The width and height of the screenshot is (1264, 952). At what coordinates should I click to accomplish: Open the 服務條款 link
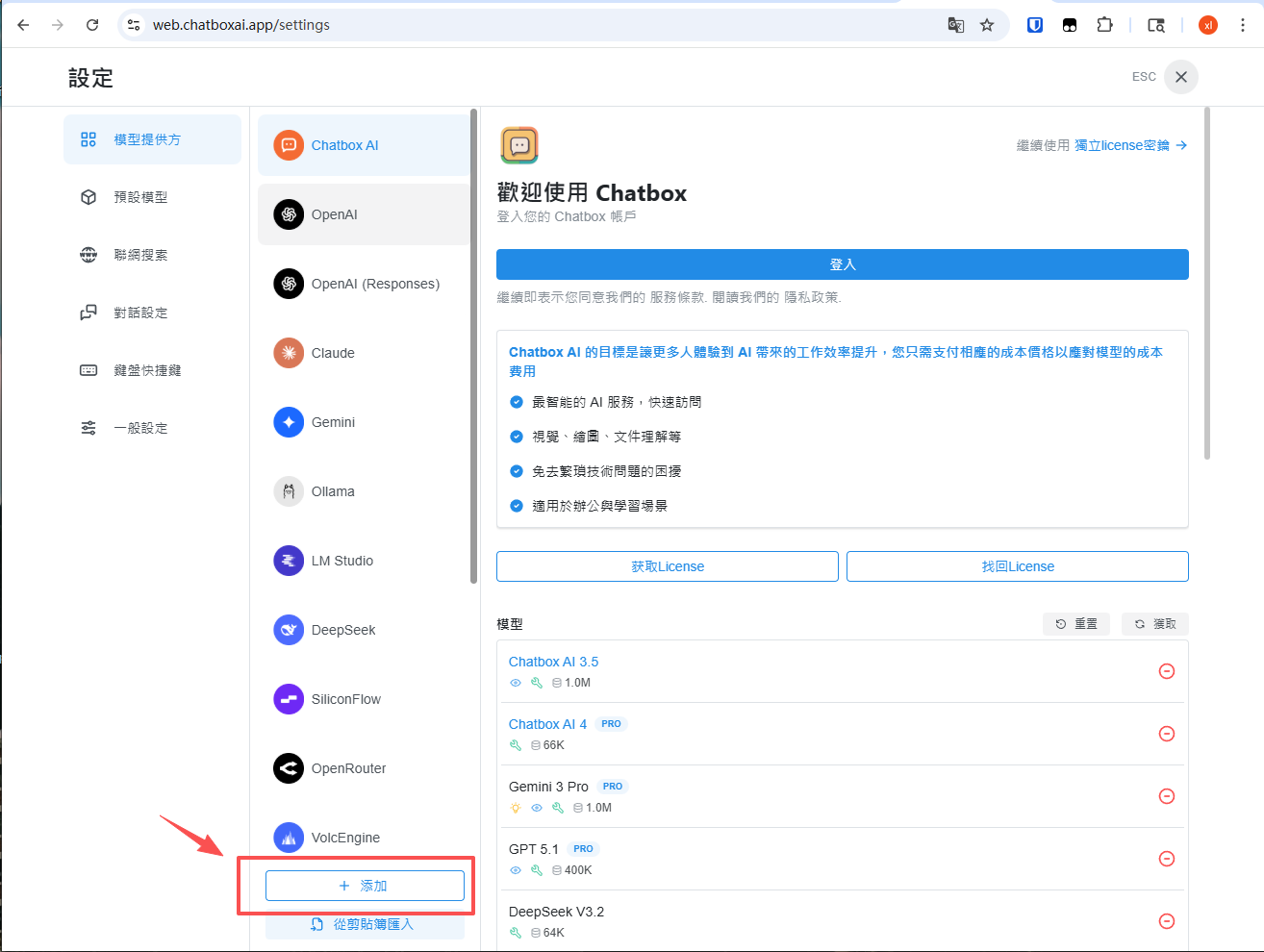click(676, 297)
